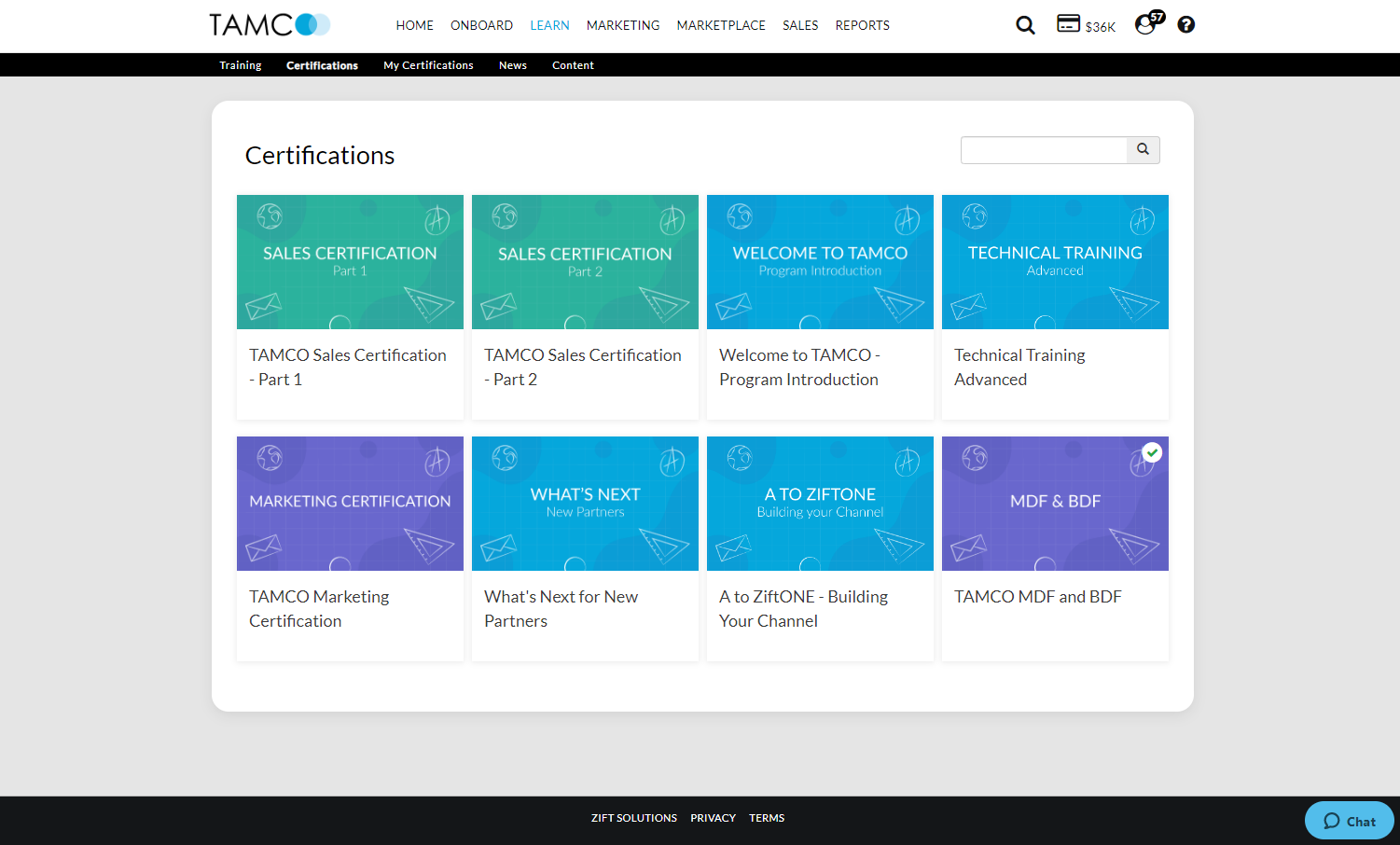Open Welcome to TAMCO thumbnail

coord(820,262)
